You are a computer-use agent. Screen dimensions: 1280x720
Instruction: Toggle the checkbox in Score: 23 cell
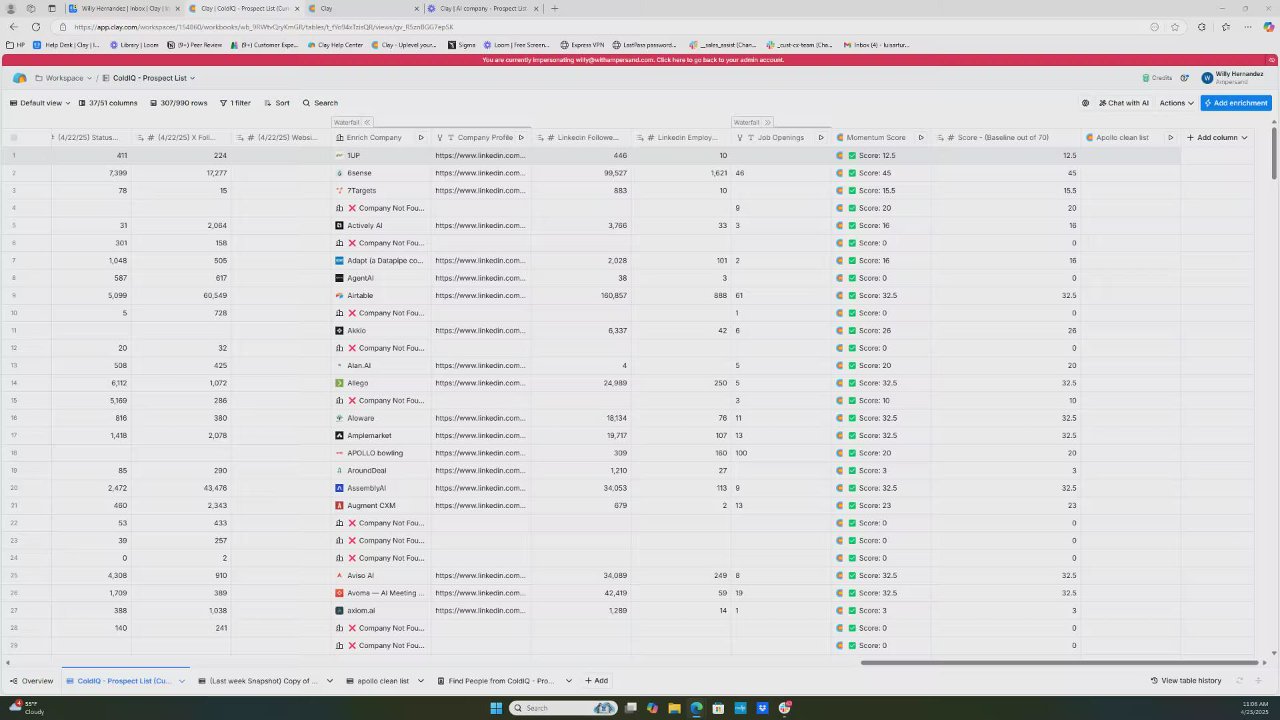pyautogui.click(x=852, y=506)
